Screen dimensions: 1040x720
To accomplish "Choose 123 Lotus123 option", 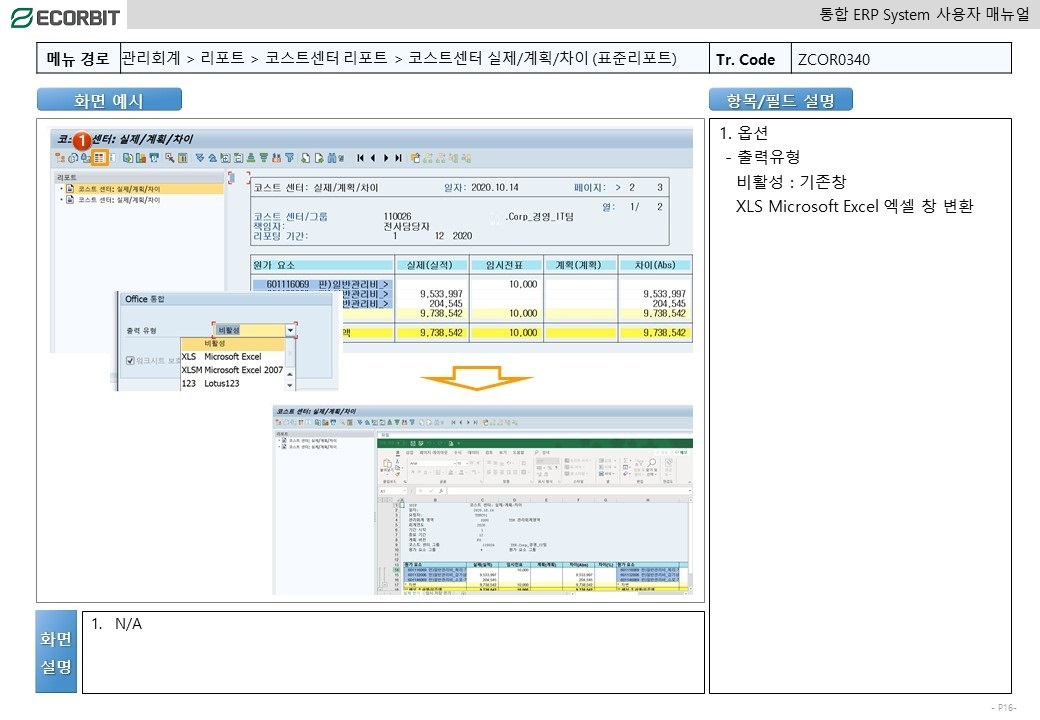I will [x=232, y=383].
